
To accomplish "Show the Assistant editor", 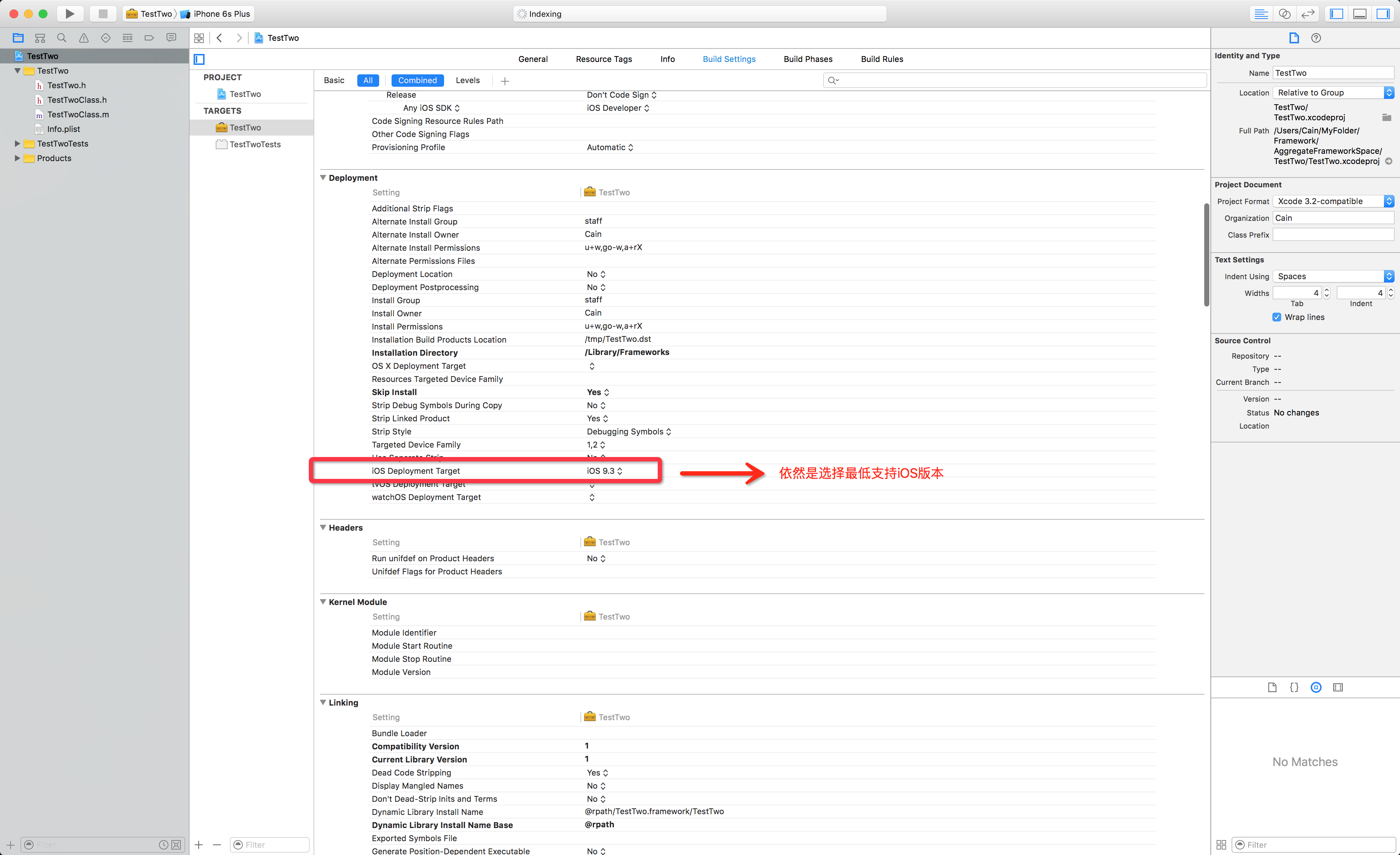I will [x=1285, y=13].
